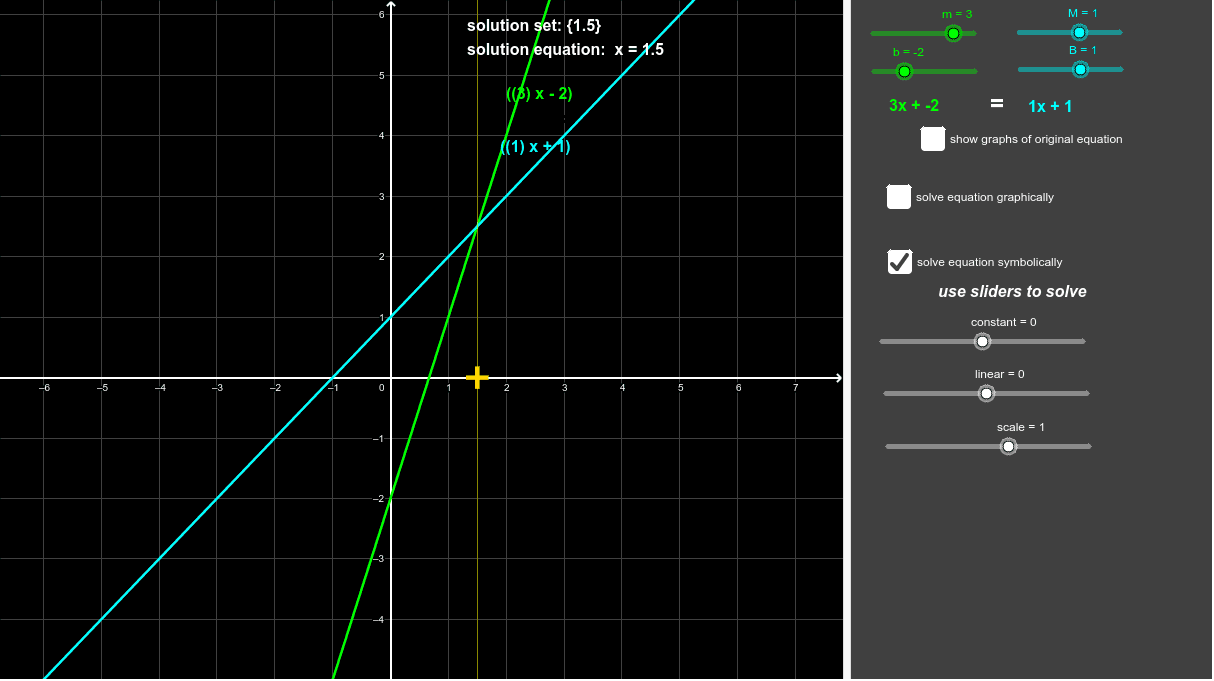1214x681 pixels.
Task: Click the cyan expression 1x + 1
Action: [1050, 106]
